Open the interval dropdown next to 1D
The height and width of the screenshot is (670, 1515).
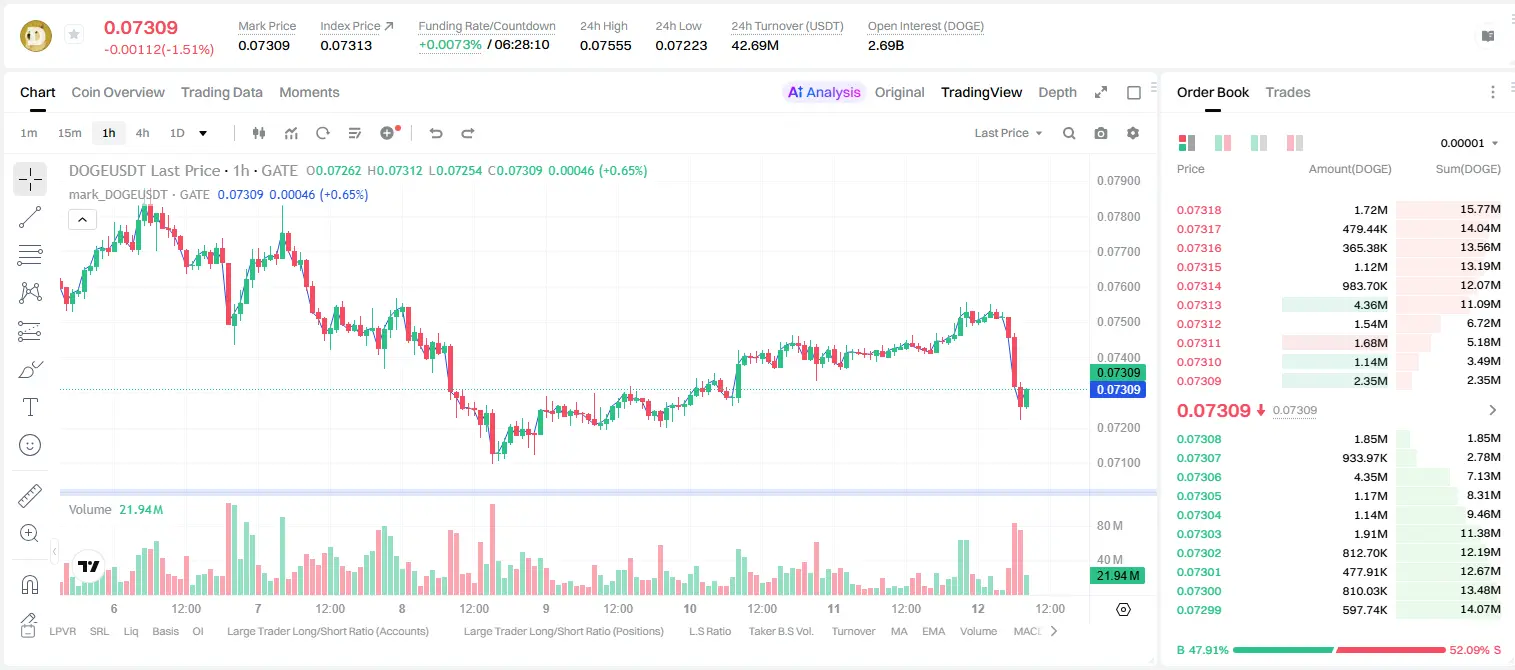tap(203, 133)
